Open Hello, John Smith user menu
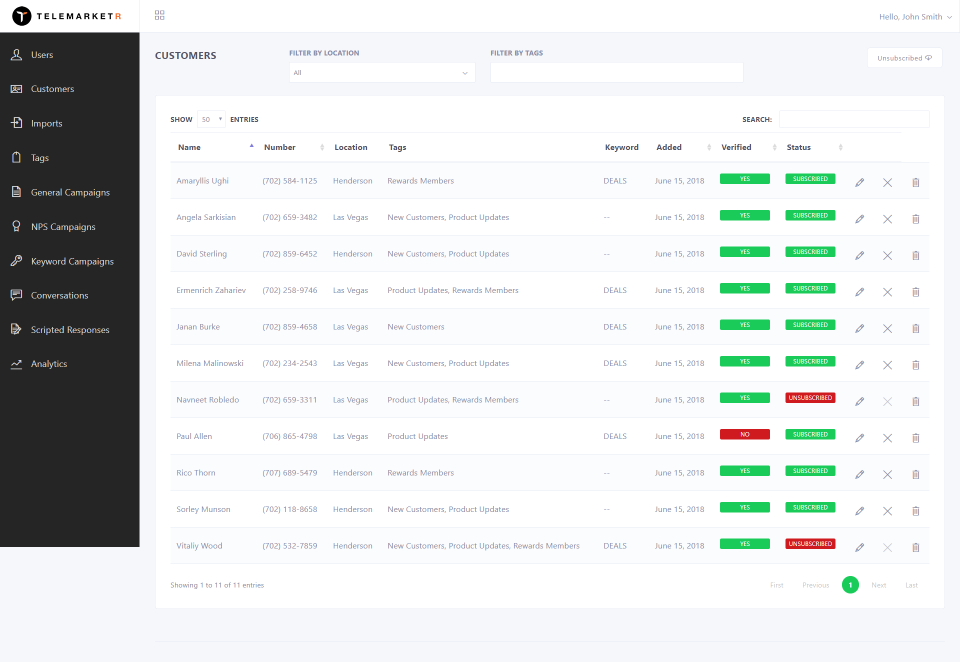The width and height of the screenshot is (960, 662). coord(915,17)
